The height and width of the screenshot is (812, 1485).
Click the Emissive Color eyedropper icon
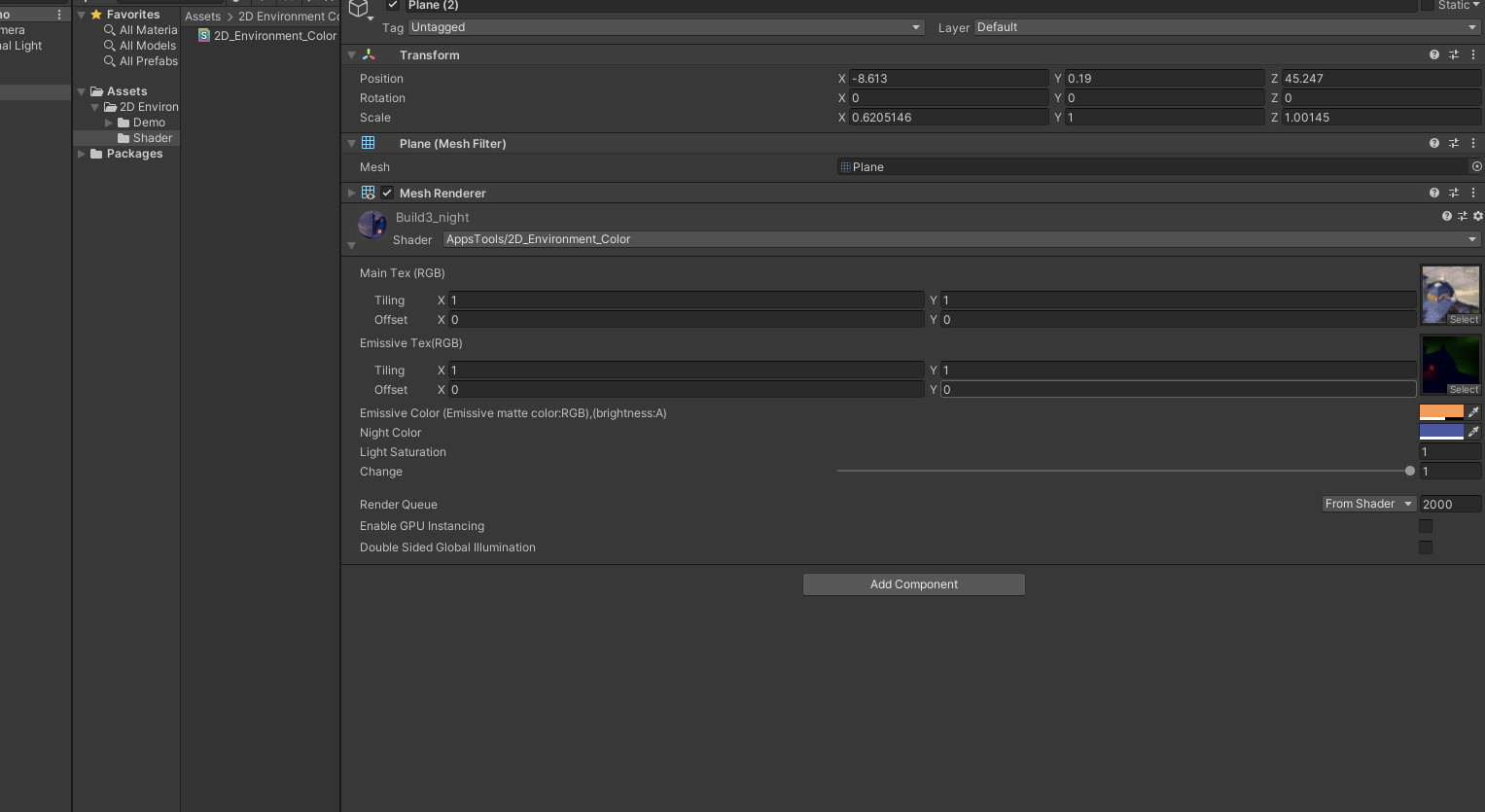pyautogui.click(x=1474, y=411)
